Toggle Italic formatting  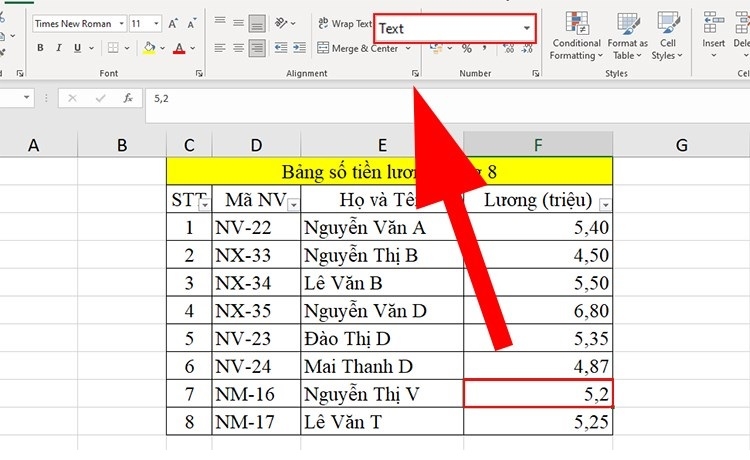[59, 48]
